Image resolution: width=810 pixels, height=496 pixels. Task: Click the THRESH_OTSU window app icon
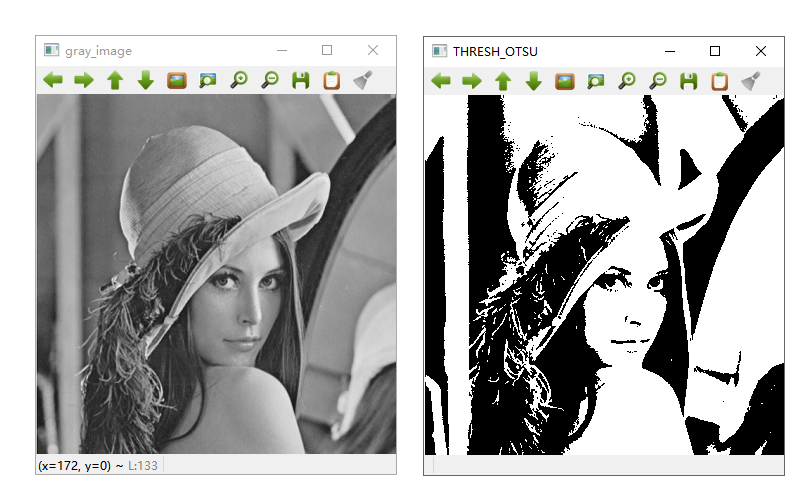(x=440, y=51)
